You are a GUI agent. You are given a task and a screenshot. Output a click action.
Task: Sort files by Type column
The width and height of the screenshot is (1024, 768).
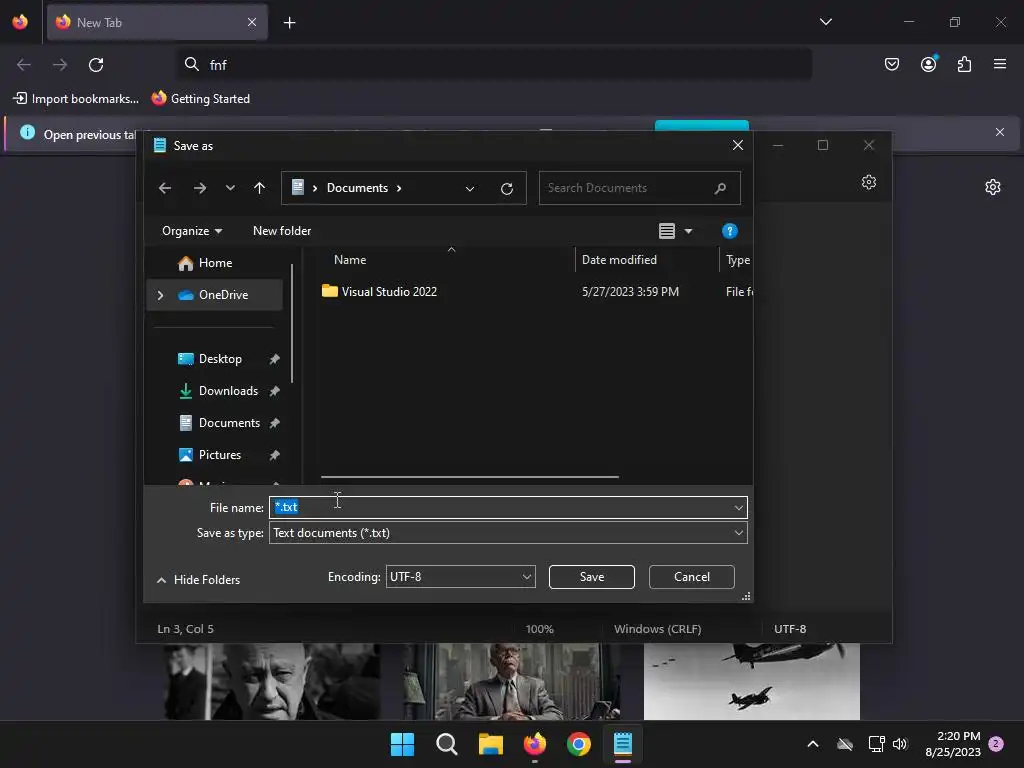(737, 260)
